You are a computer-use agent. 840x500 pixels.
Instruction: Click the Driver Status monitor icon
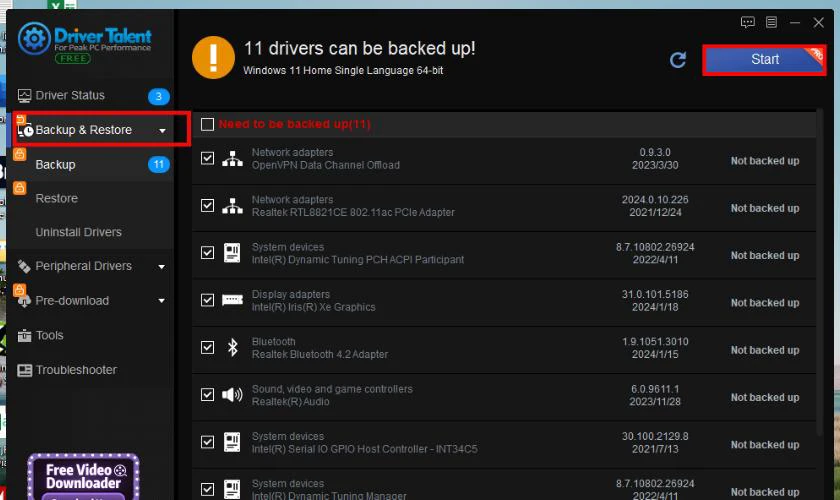click(25, 95)
